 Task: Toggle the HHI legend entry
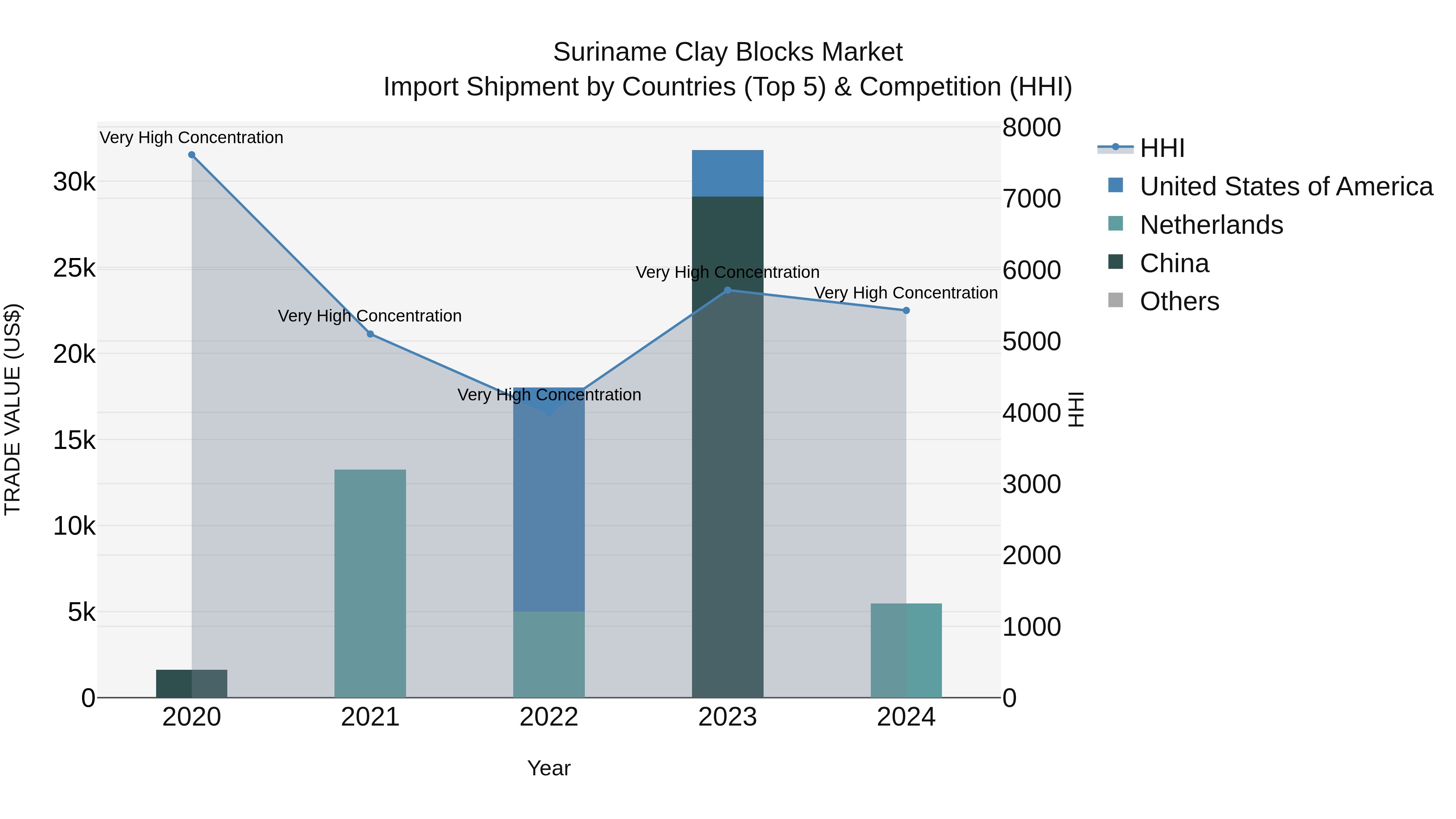pyautogui.click(x=1141, y=148)
